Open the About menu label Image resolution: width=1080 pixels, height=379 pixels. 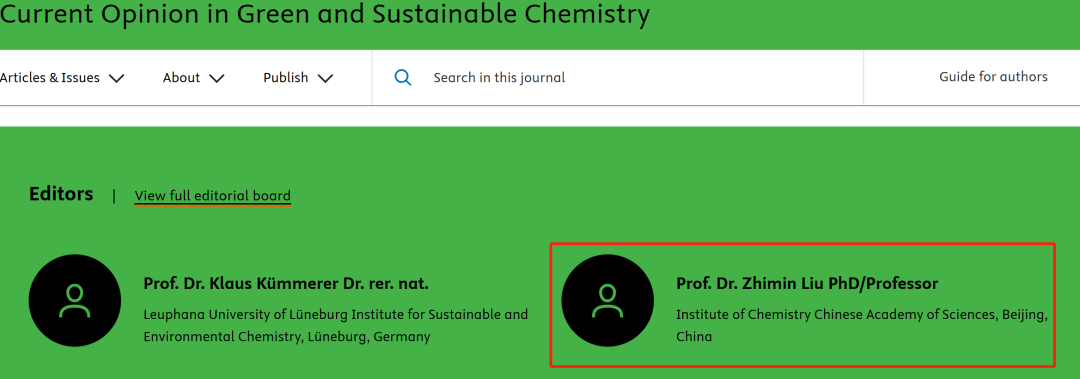pos(181,78)
